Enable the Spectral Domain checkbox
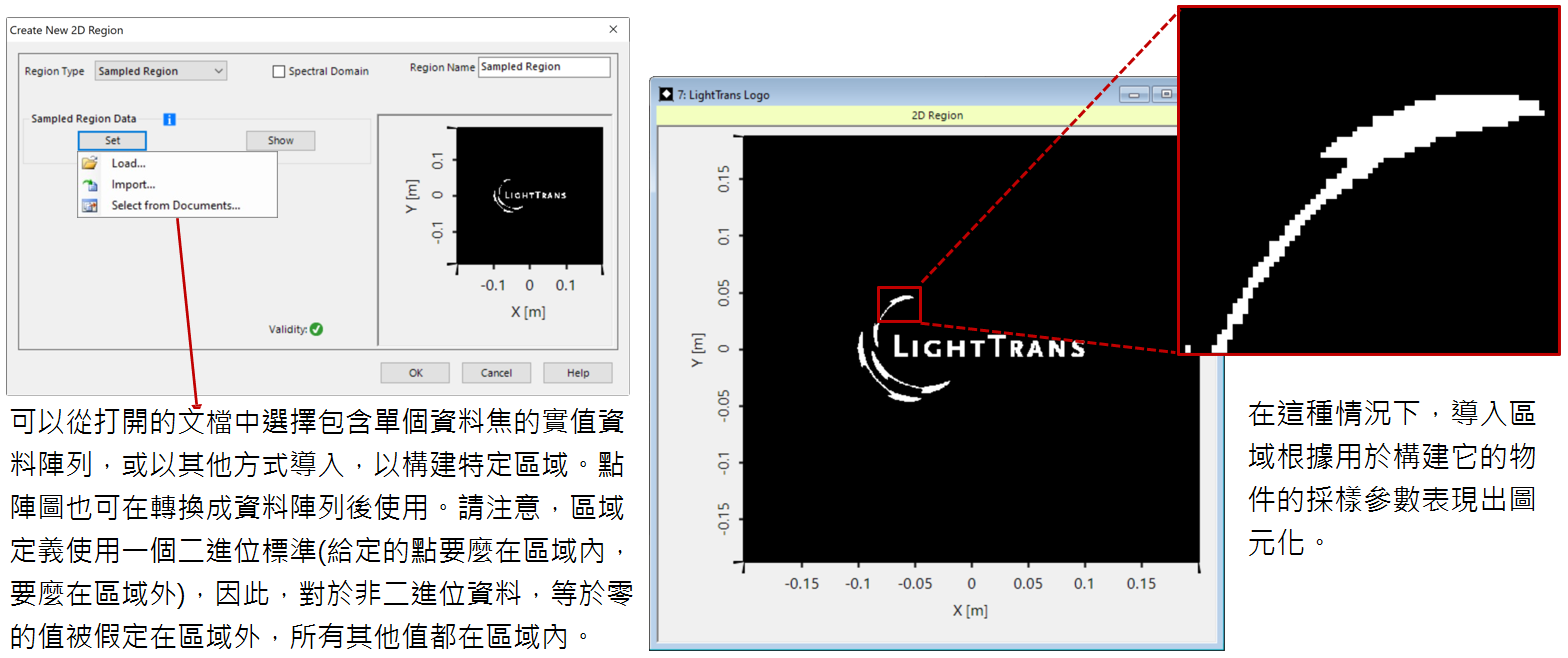The image size is (1568, 658). pos(279,71)
